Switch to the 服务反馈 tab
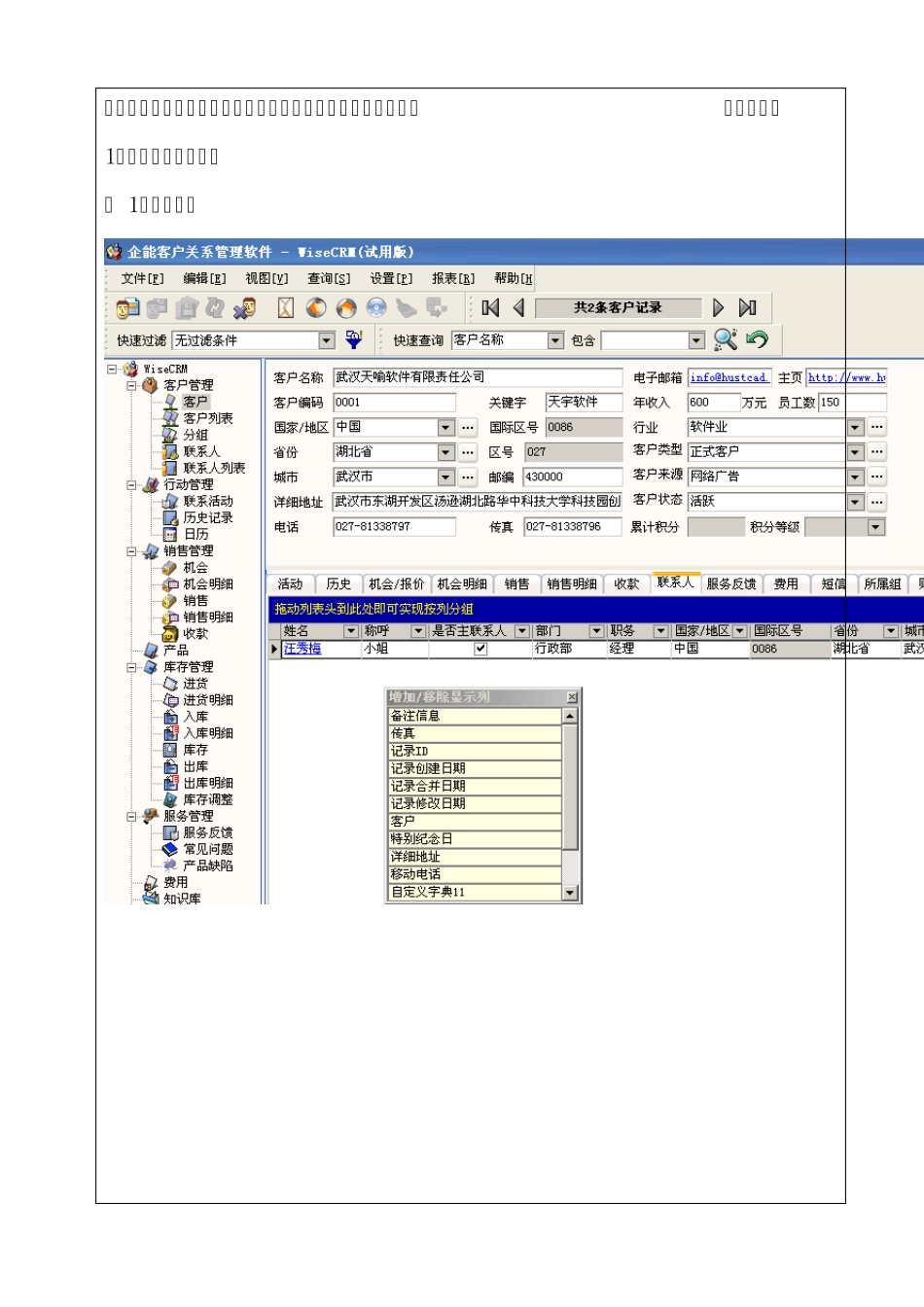The width and height of the screenshot is (924, 1307). [730, 584]
